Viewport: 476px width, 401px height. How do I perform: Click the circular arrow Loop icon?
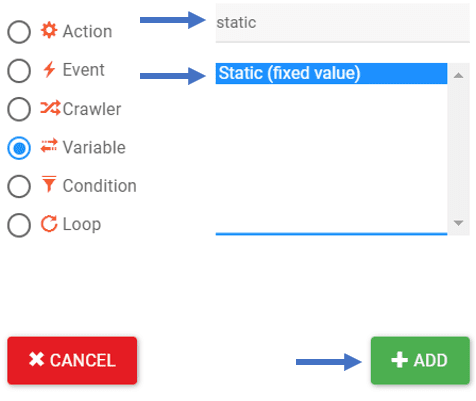(x=49, y=223)
